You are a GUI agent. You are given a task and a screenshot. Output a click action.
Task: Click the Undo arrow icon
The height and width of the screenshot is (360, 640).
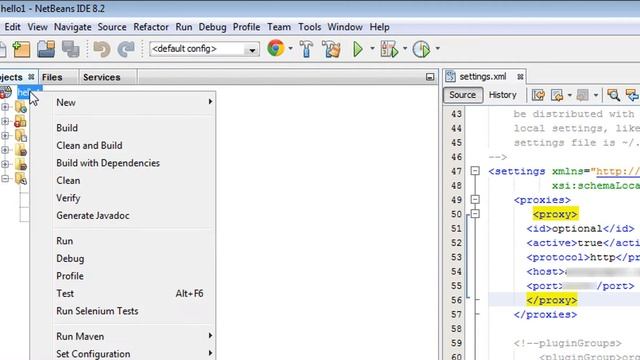[x=102, y=49]
